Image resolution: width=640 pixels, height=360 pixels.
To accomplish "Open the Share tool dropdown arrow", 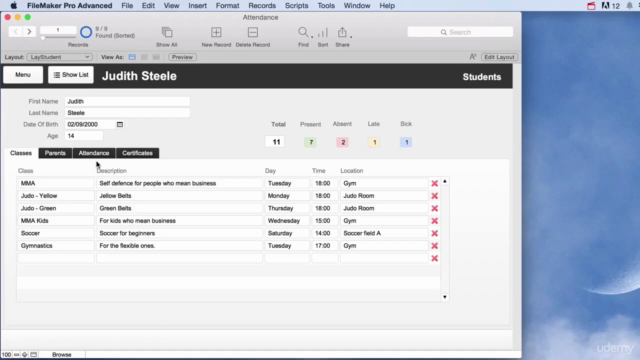I will tap(351, 37).
